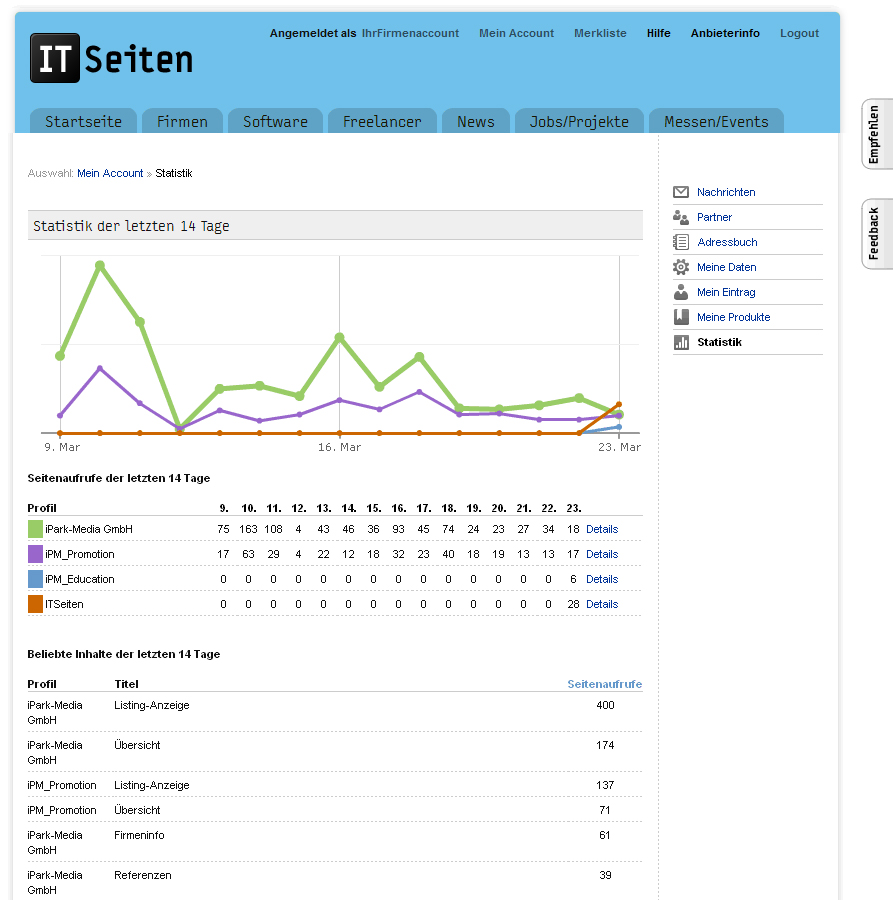This screenshot has height=900, width=893.
Task: Open the Startseite tab
Action: (x=83, y=121)
